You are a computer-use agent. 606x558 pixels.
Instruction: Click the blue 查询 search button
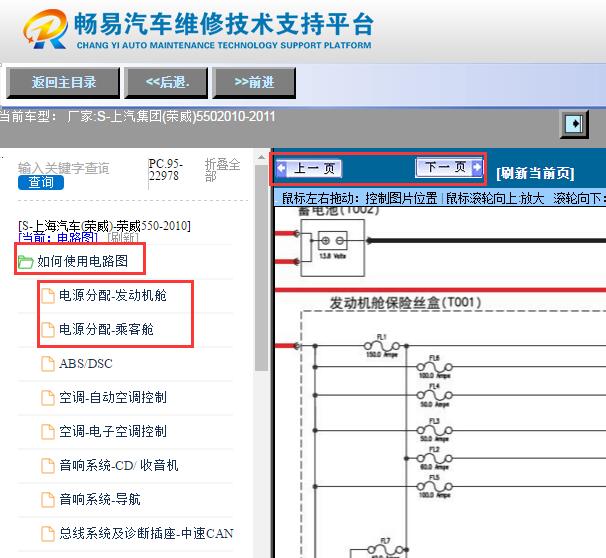pyautogui.click(x=41, y=182)
